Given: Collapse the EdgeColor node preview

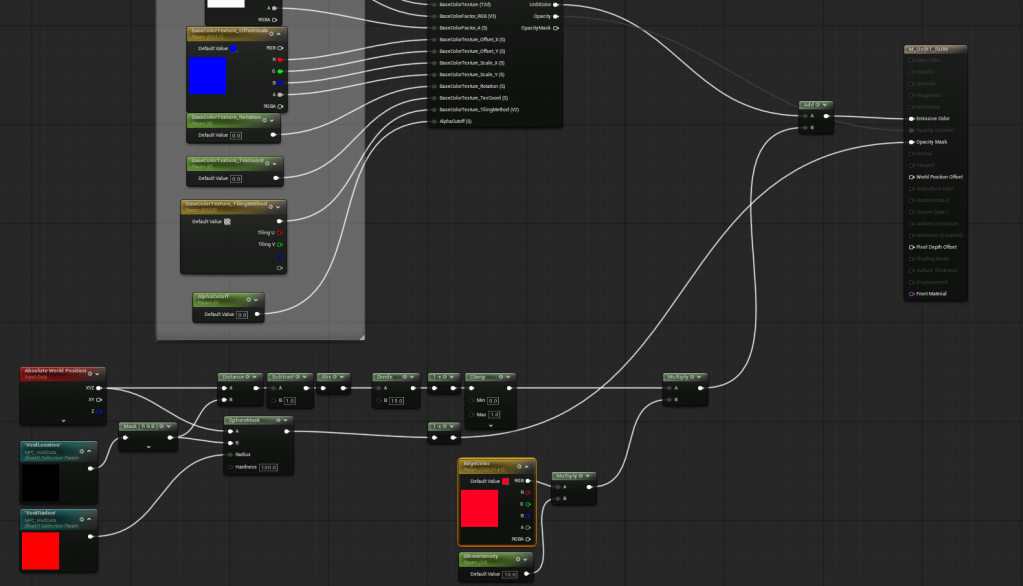Looking at the screenshot, I should tap(528, 465).
